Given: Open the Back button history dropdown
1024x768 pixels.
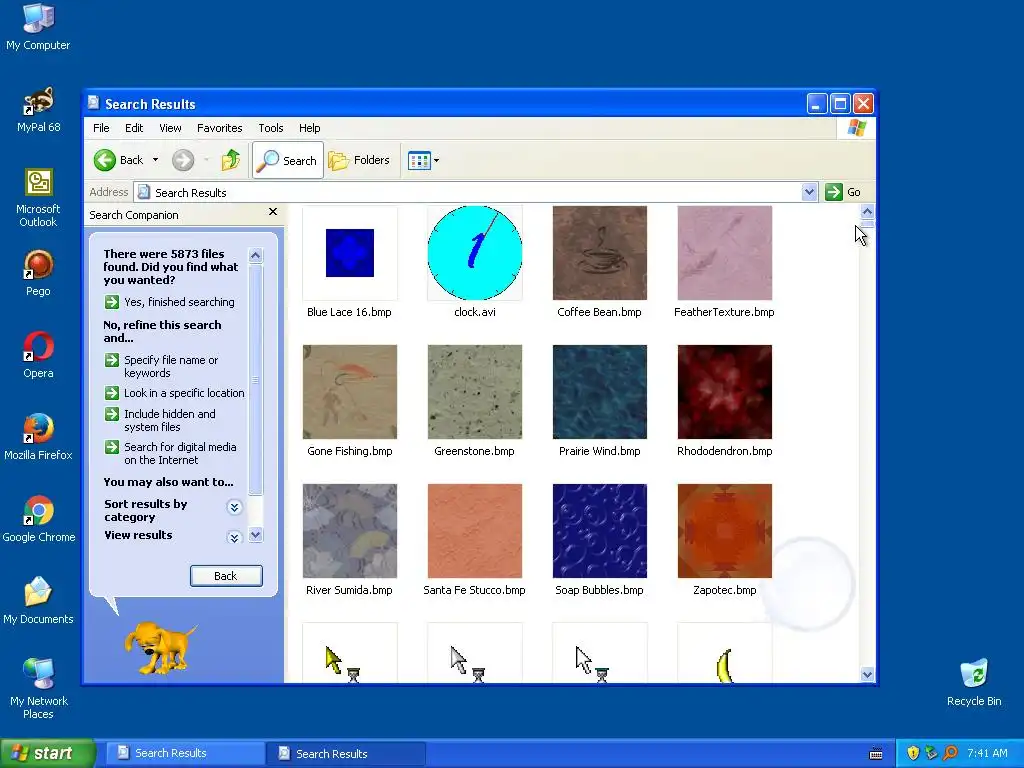Looking at the screenshot, I should click(x=155, y=160).
